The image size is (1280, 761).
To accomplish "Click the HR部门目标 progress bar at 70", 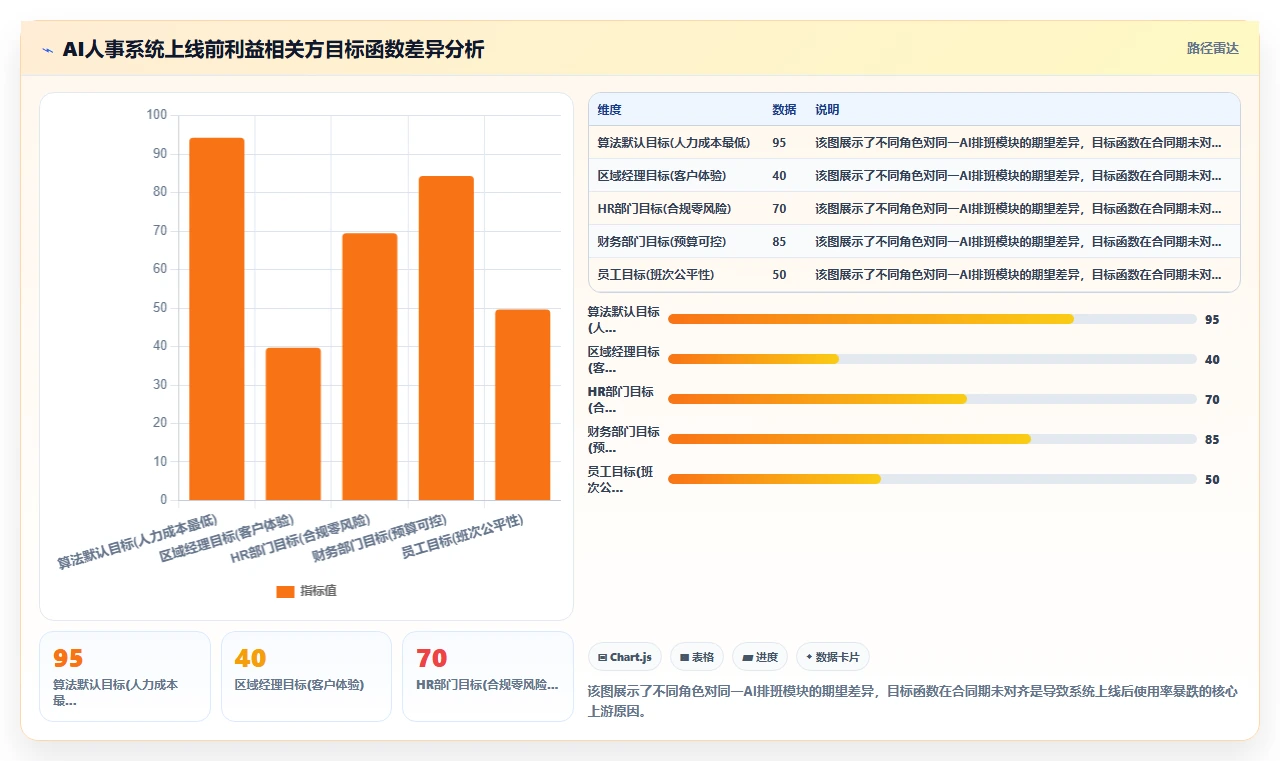I will (x=932, y=399).
